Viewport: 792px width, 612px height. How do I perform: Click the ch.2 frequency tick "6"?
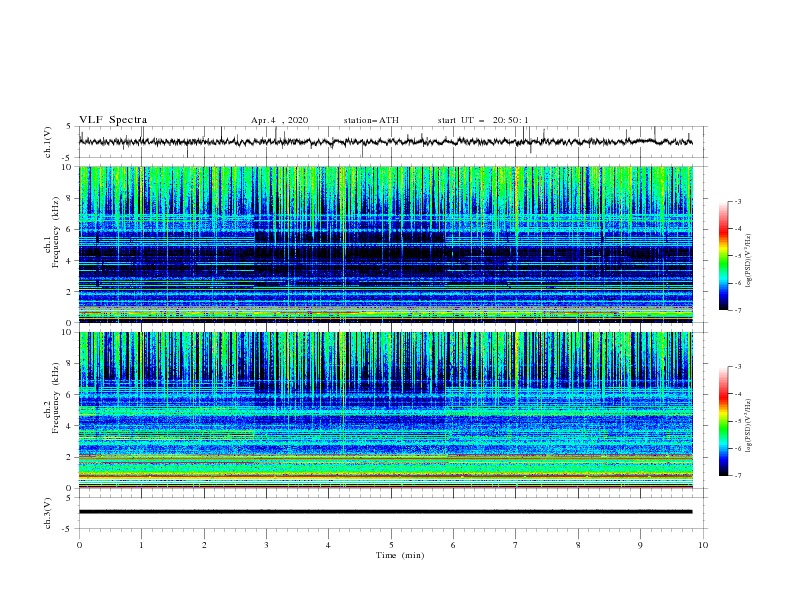pos(70,395)
